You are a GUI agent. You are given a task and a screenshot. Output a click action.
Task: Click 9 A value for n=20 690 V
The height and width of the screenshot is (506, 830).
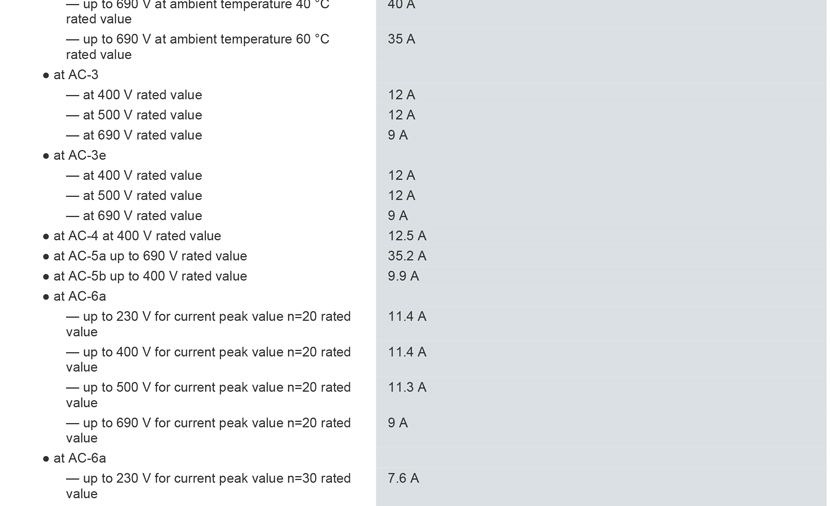tap(397, 423)
